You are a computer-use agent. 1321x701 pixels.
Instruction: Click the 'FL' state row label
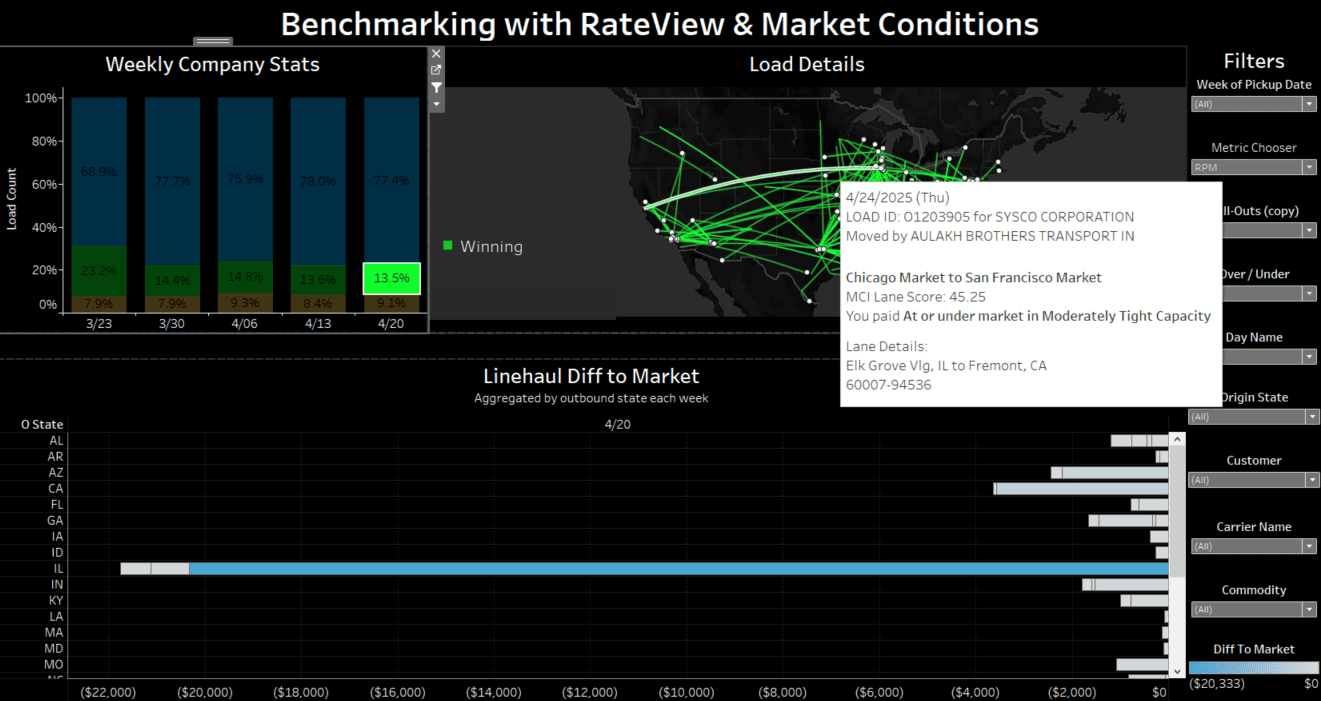[57, 504]
